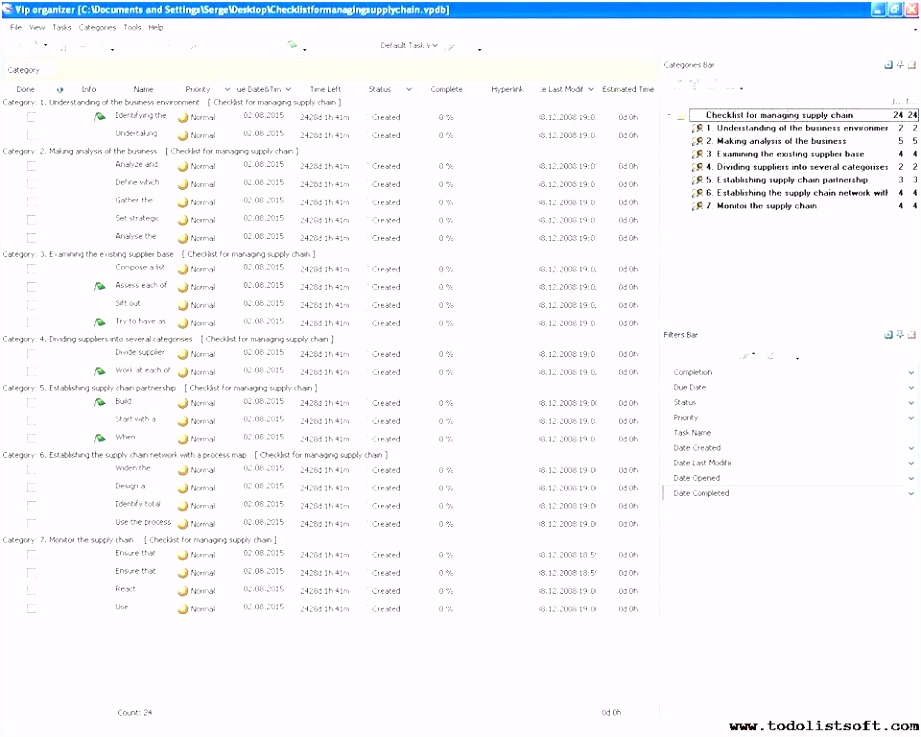921x737 pixels.
Task: Close the Filters Bar panel
Action: point(912,335)
